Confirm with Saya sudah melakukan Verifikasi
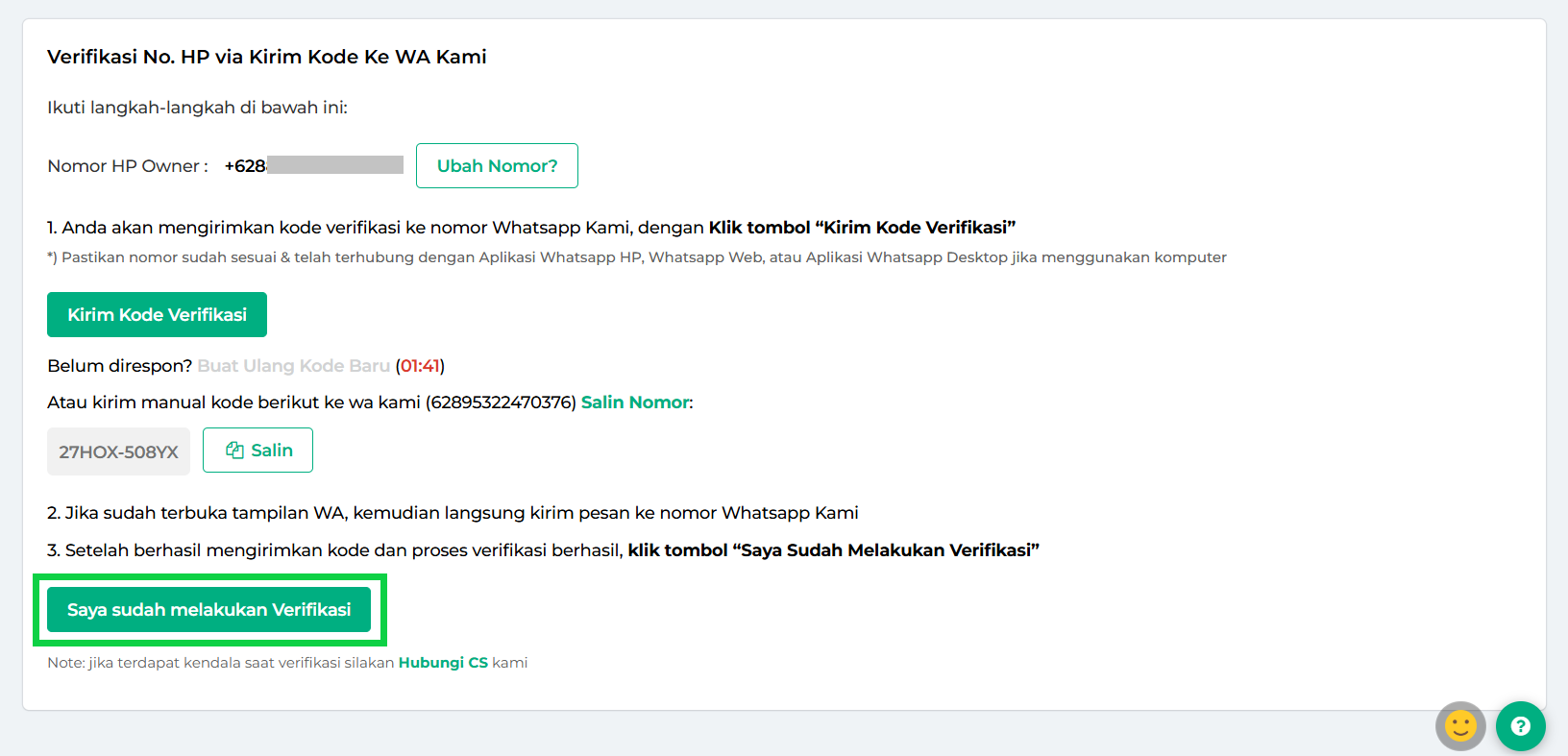 coord(208,610)
